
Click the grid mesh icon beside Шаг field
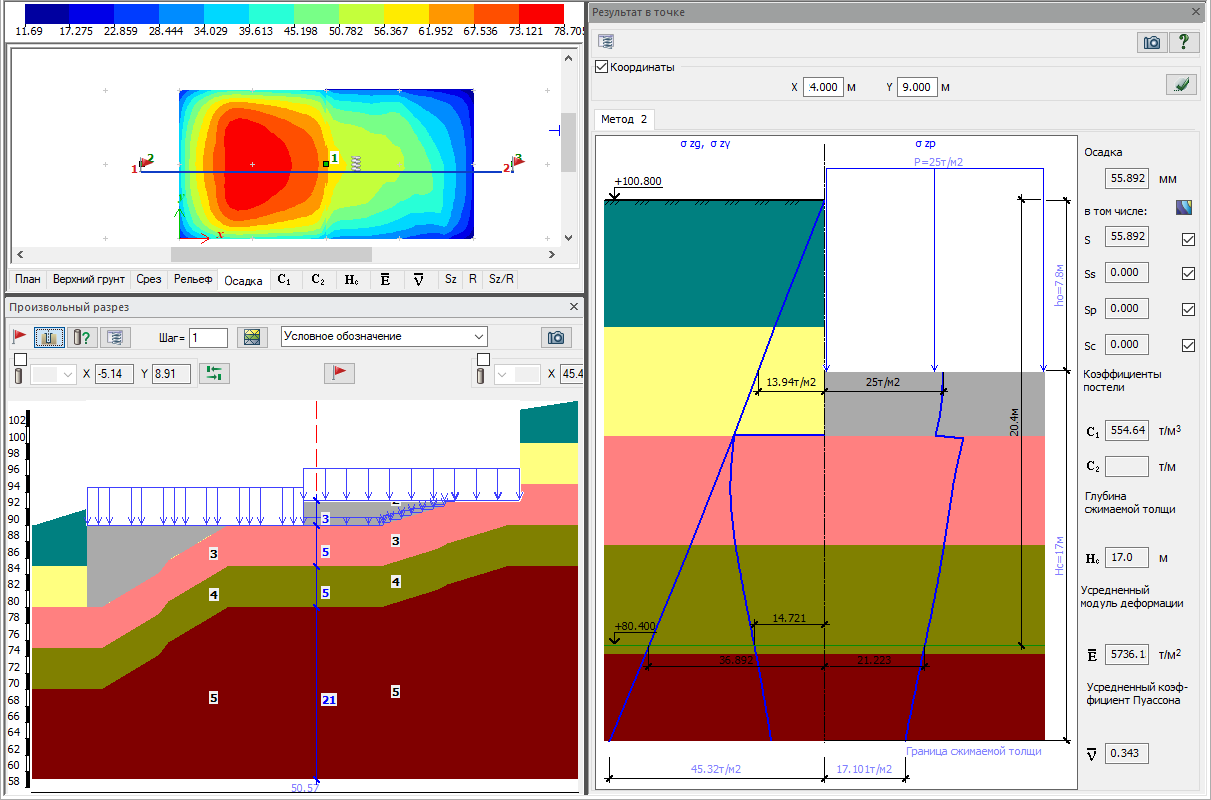[252, 337]
